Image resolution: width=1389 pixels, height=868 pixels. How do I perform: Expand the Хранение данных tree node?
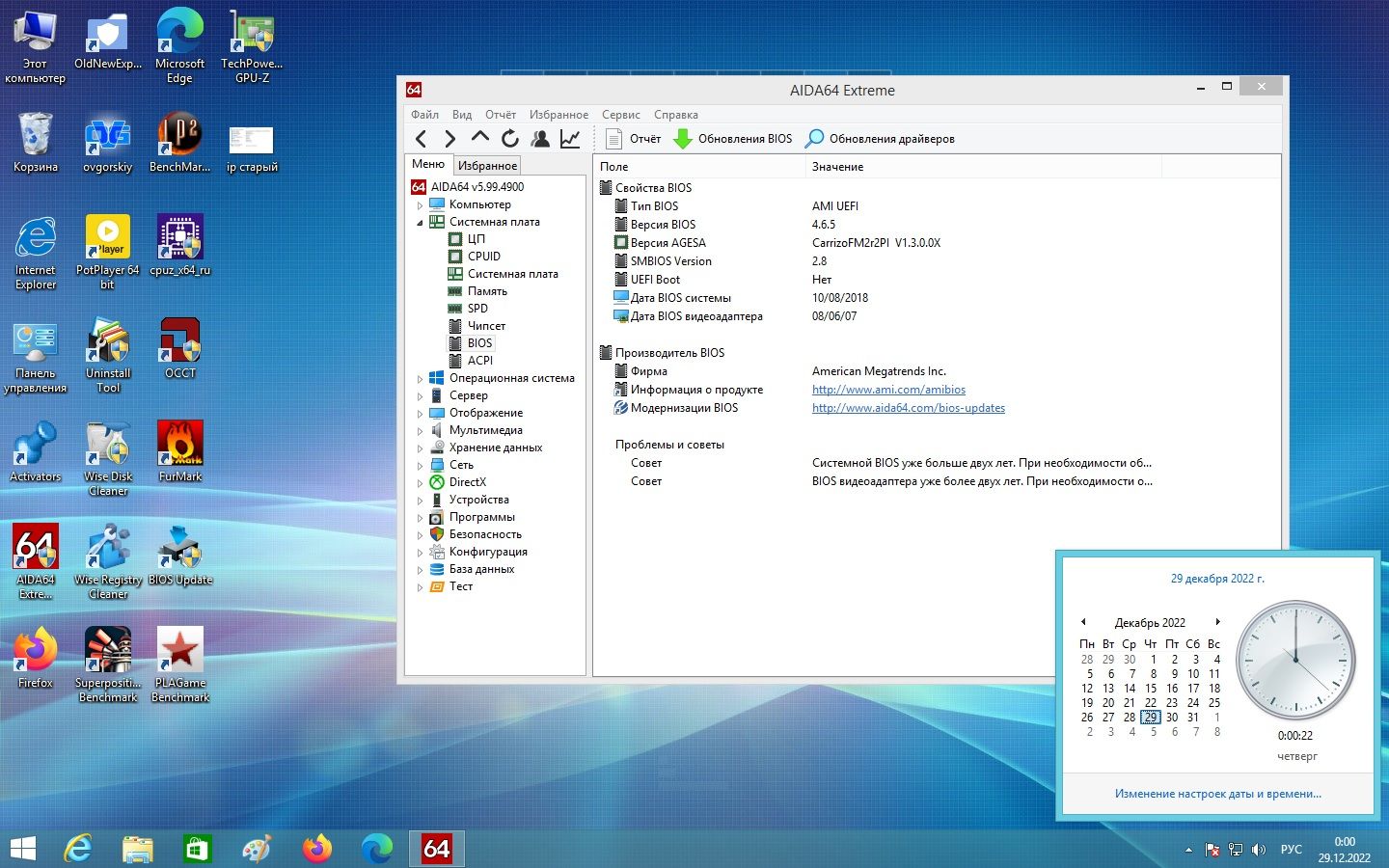click(x=420, y=448)
